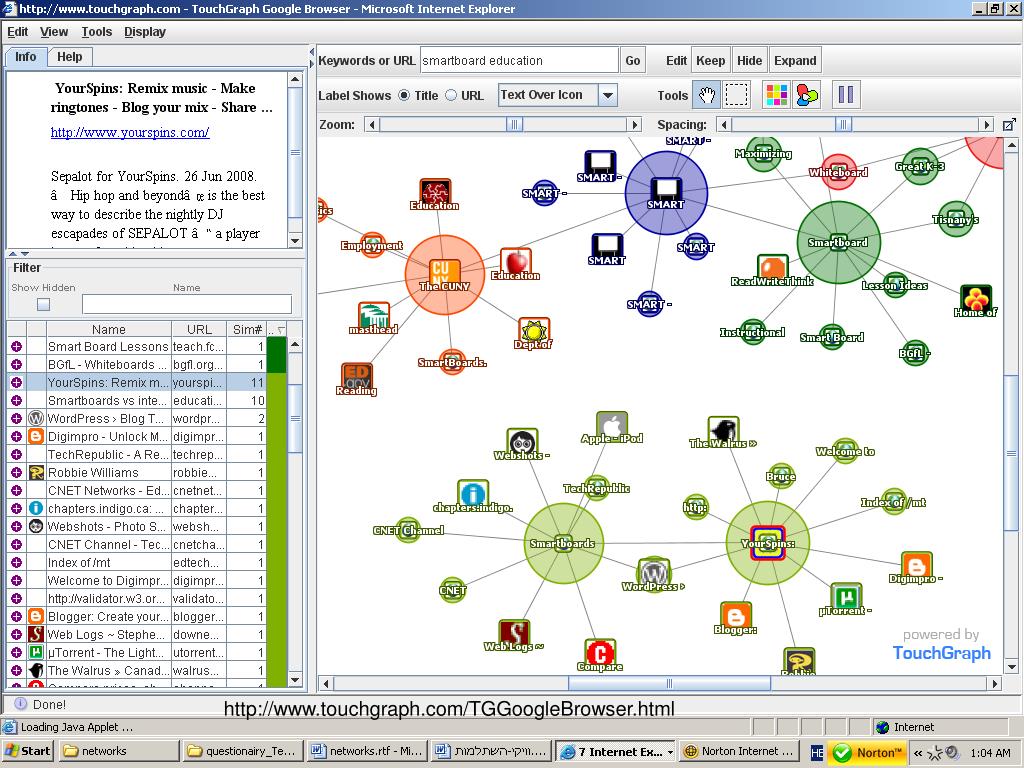Screen dimensions: 1024x768
Task: Select the Digimpro node icon
Action: [x=916, y=566]
